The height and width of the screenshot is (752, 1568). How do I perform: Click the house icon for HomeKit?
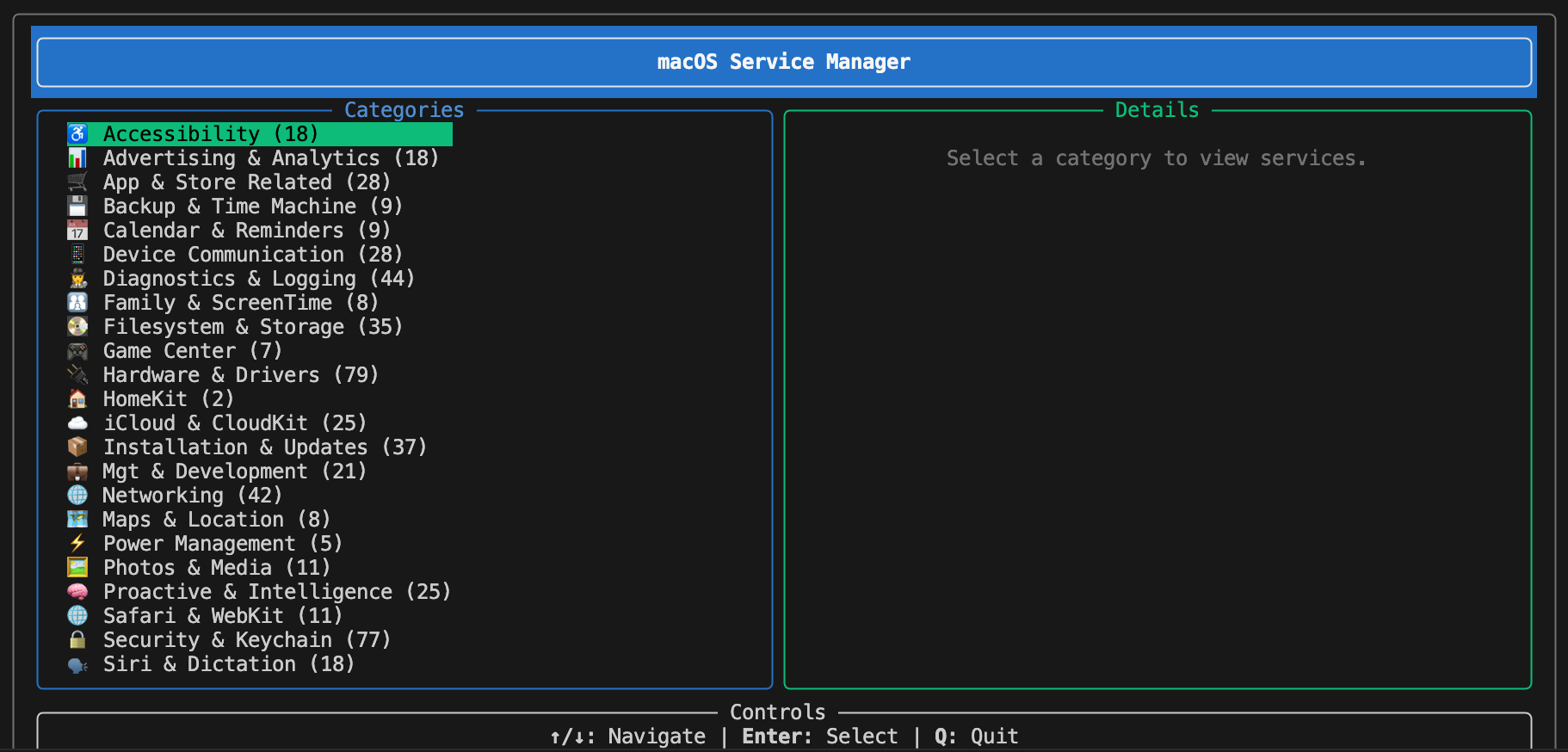pos(77,398)
